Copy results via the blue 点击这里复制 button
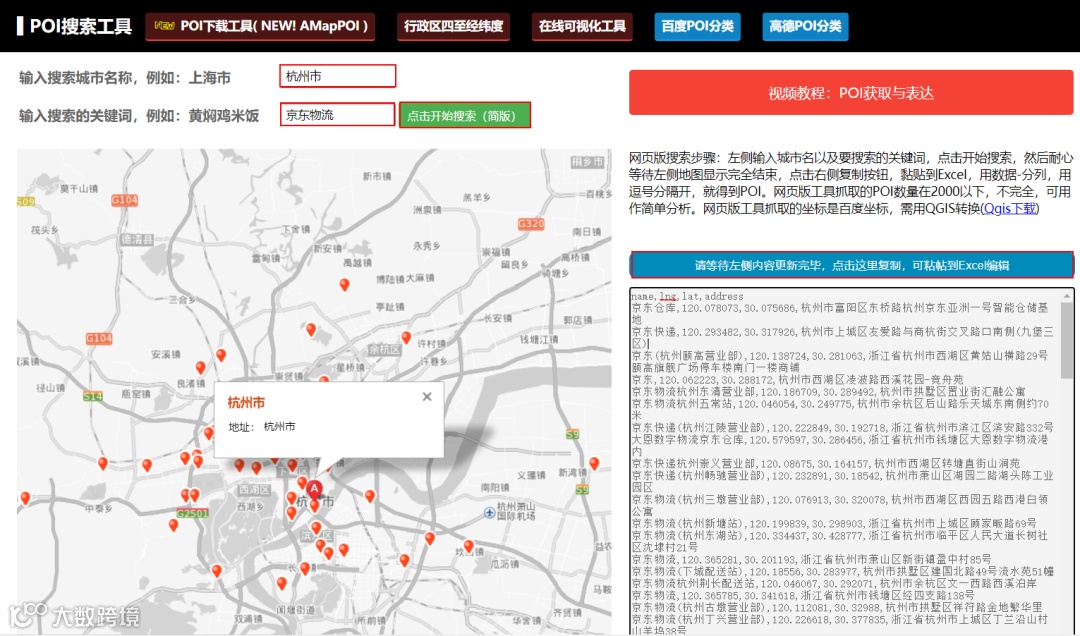Image resolution: width=1080 pixels, height=636 pixels. 851,265
